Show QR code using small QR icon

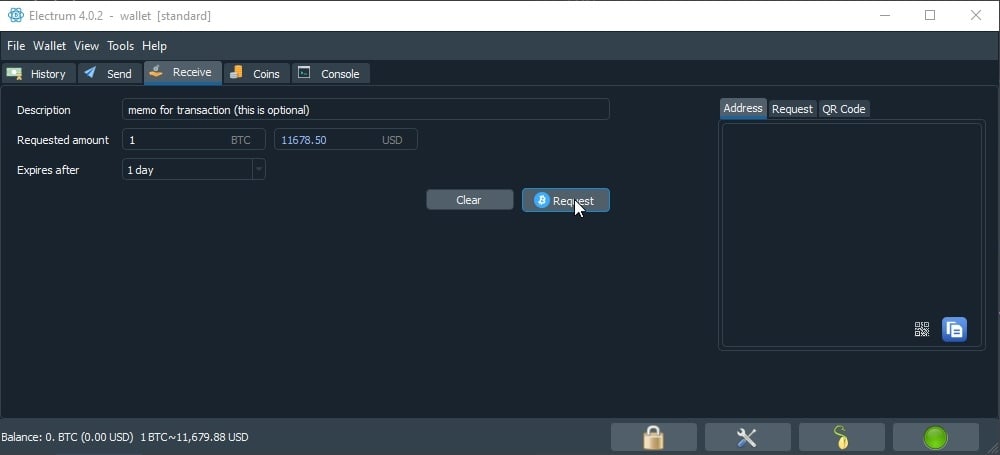pyautogui.click(x=922, y=329)
